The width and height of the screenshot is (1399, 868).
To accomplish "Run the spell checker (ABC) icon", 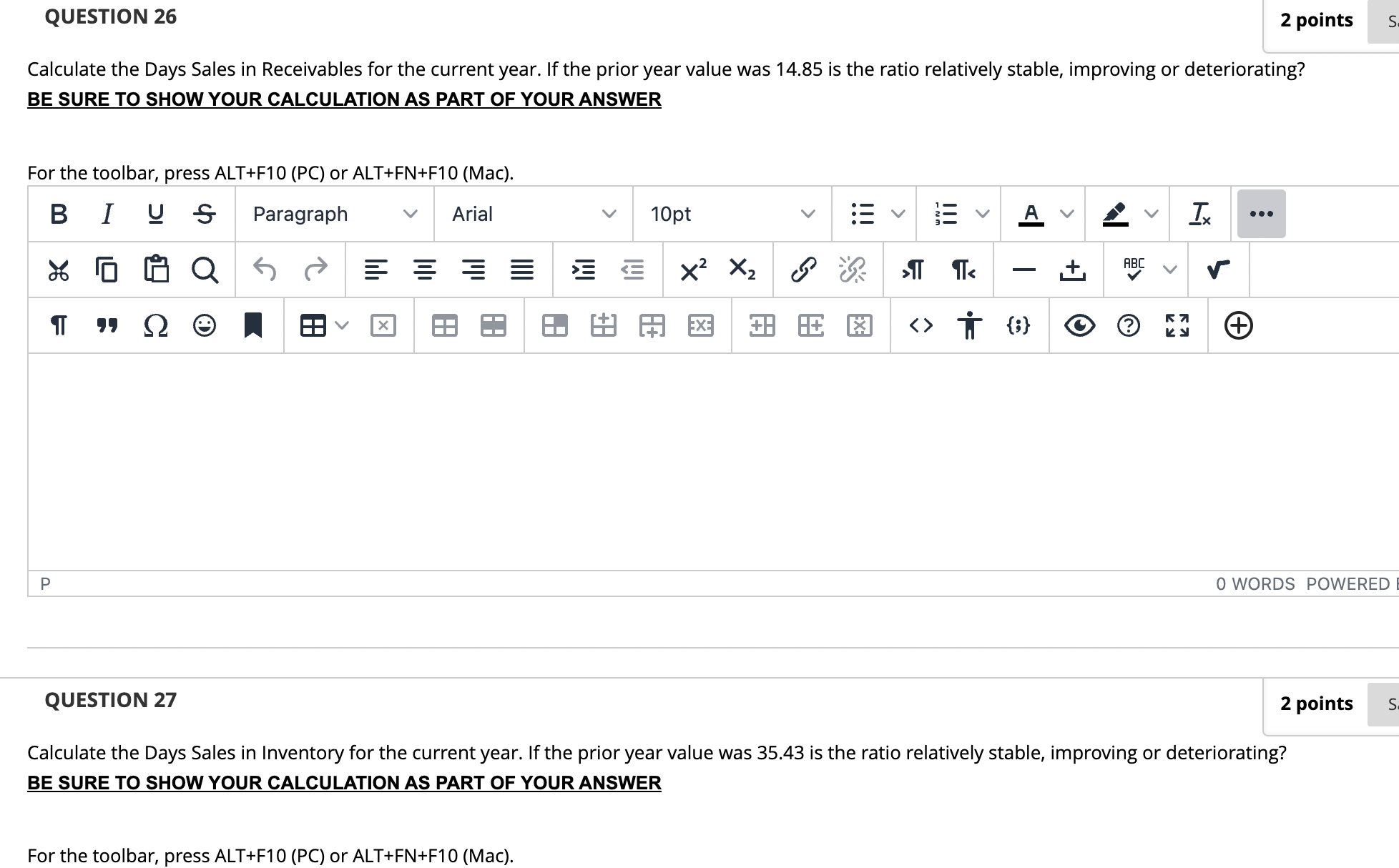I will tap(1133, 270).
